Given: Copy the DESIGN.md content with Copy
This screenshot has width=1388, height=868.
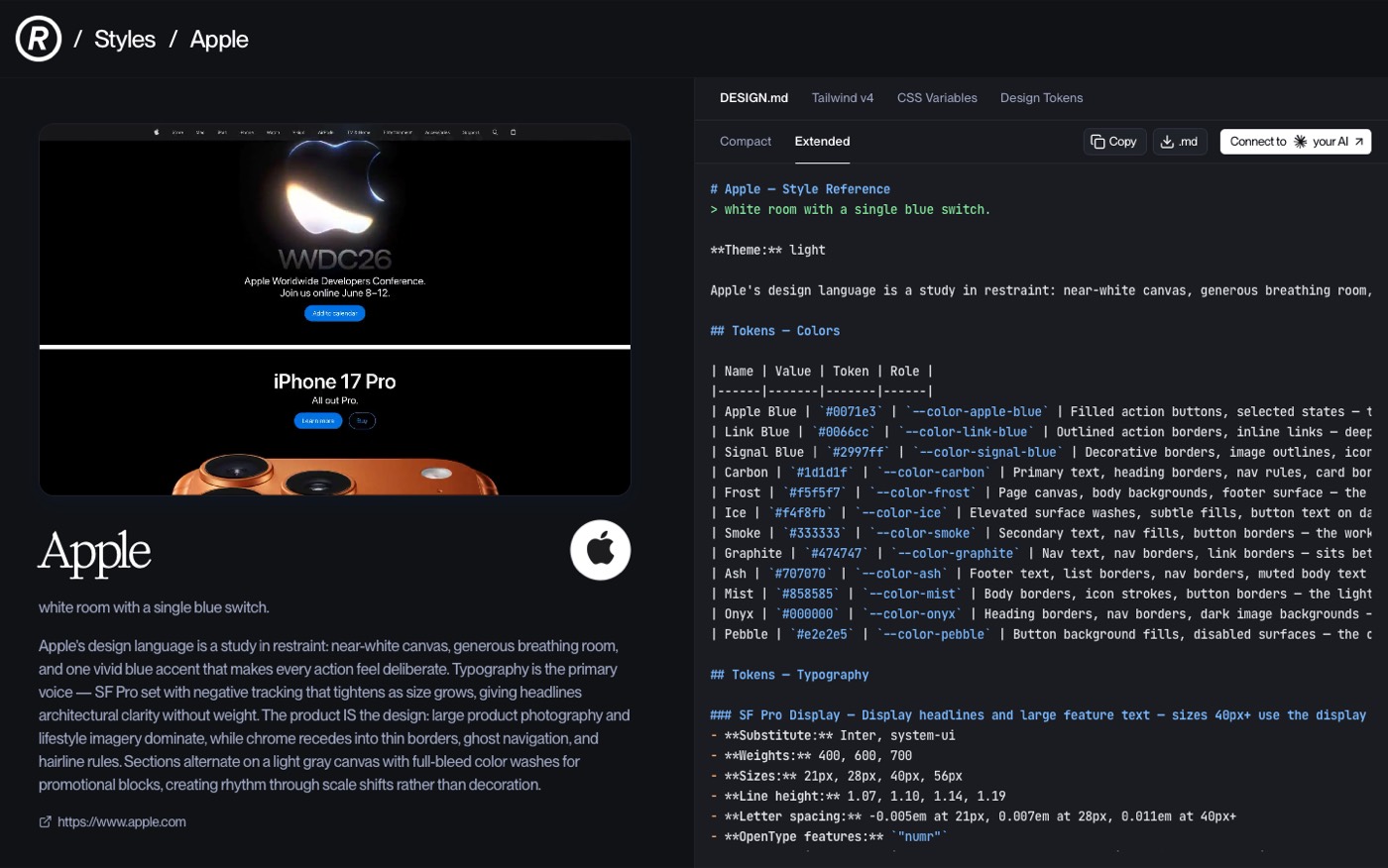Looking at the screenshot, I should [1114, 142].
